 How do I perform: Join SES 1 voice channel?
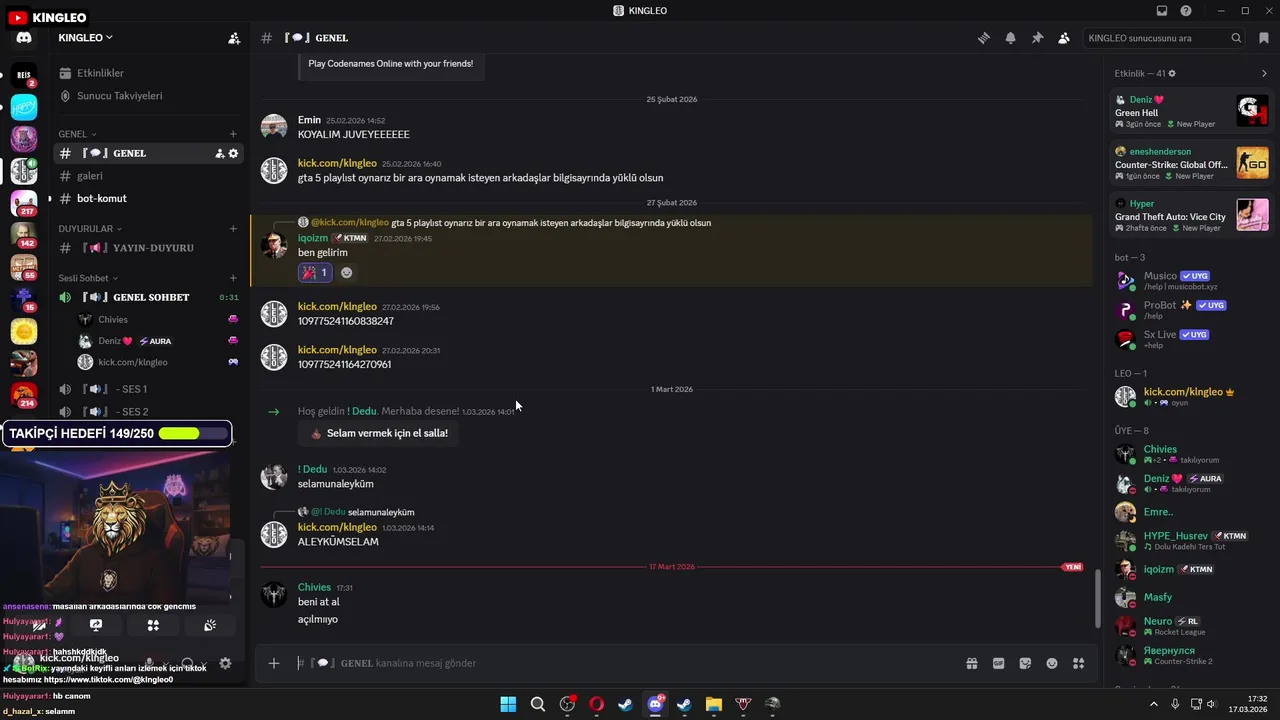pos(149,389)
